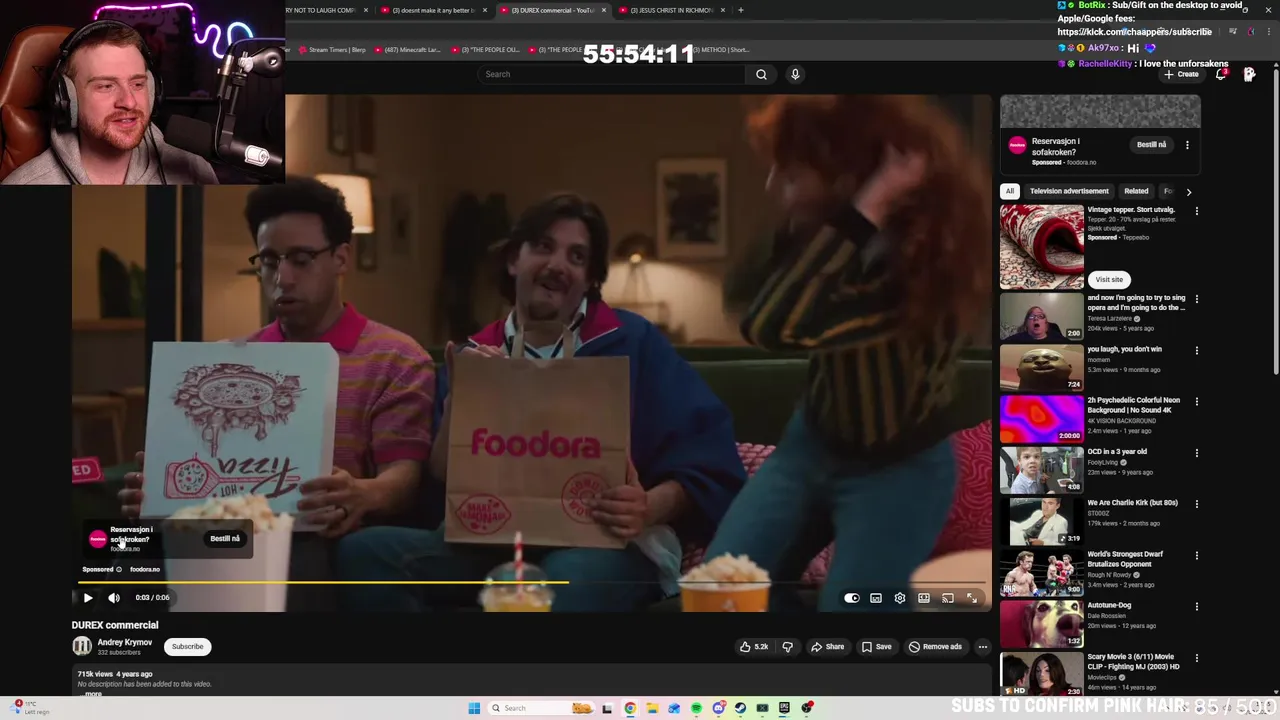Open menu for Vintage tepper ad

tap(1197, 211)
